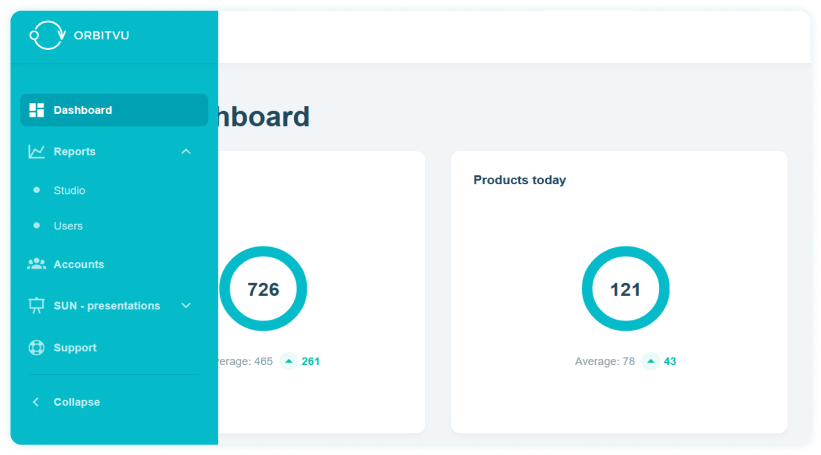Click the Average: 78 text

coord(605,361)
